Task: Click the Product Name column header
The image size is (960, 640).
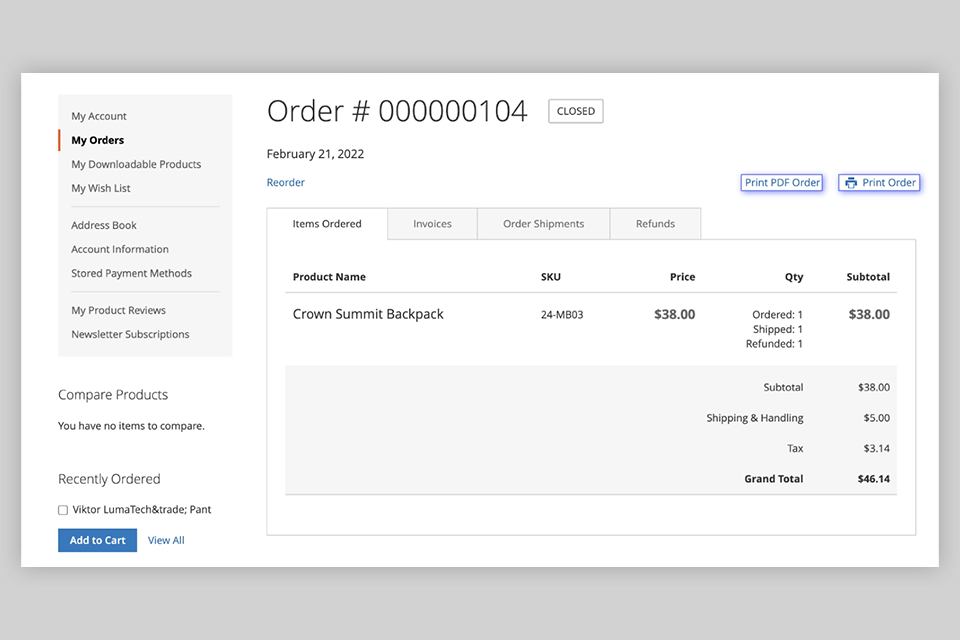Action: pos(329,277)
